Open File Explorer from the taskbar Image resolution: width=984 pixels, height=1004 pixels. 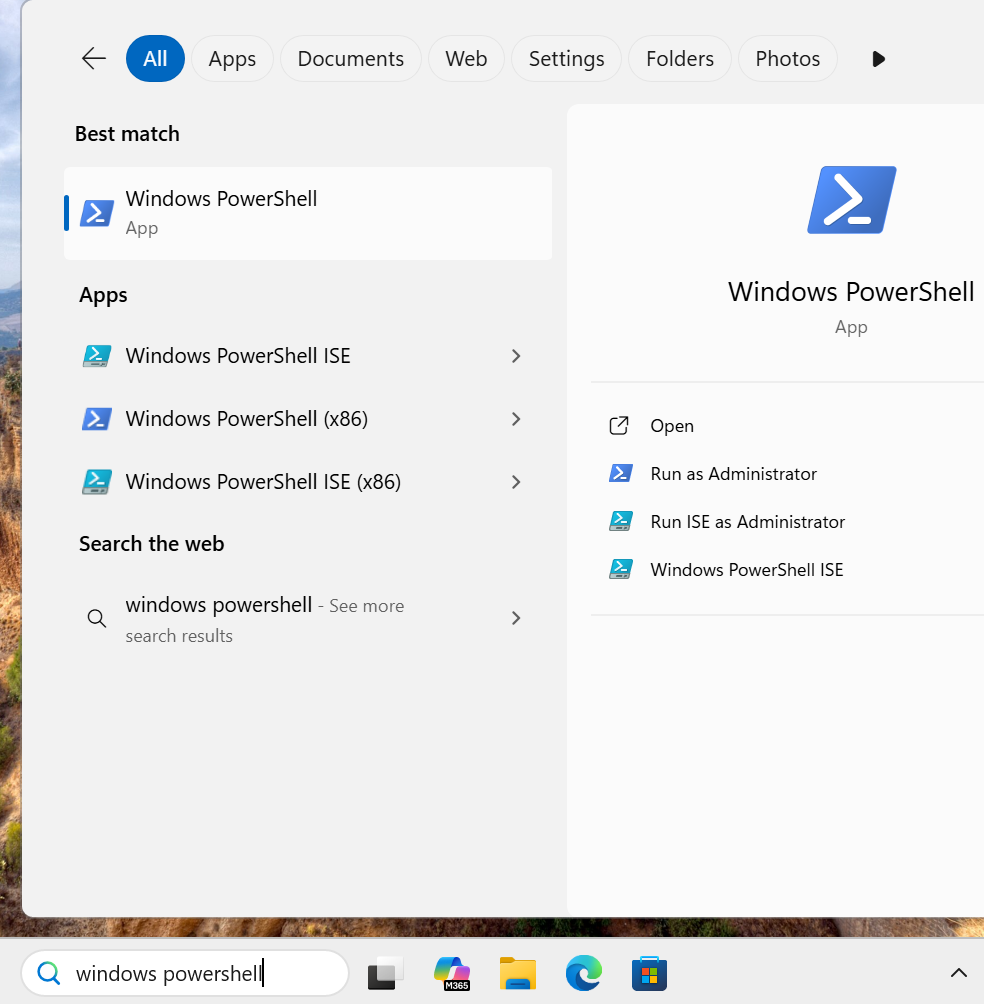point(518,973)
